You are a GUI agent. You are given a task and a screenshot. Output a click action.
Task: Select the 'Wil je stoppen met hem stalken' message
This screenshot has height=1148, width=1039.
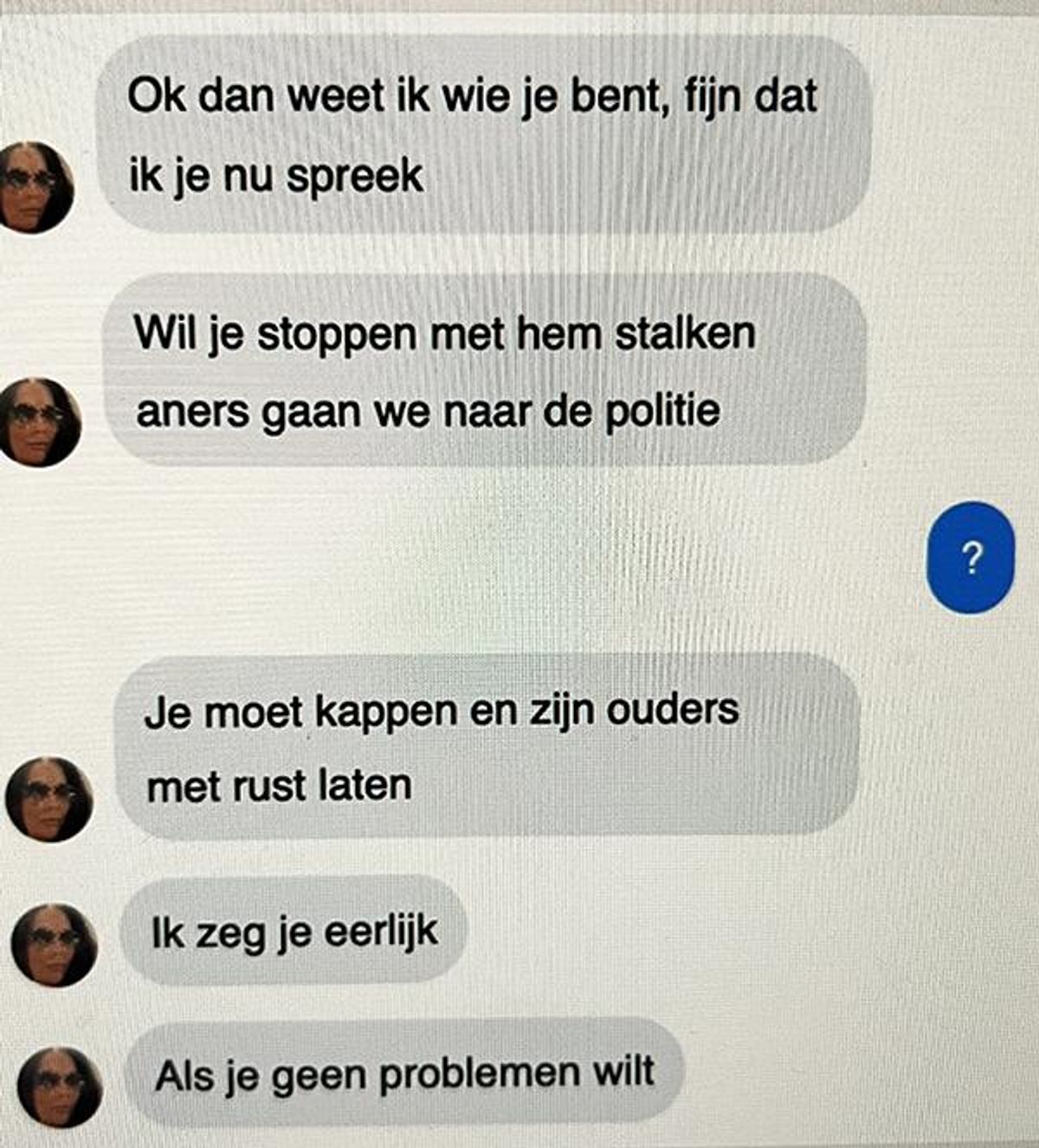pyautogui.click(x=485, y=371)
